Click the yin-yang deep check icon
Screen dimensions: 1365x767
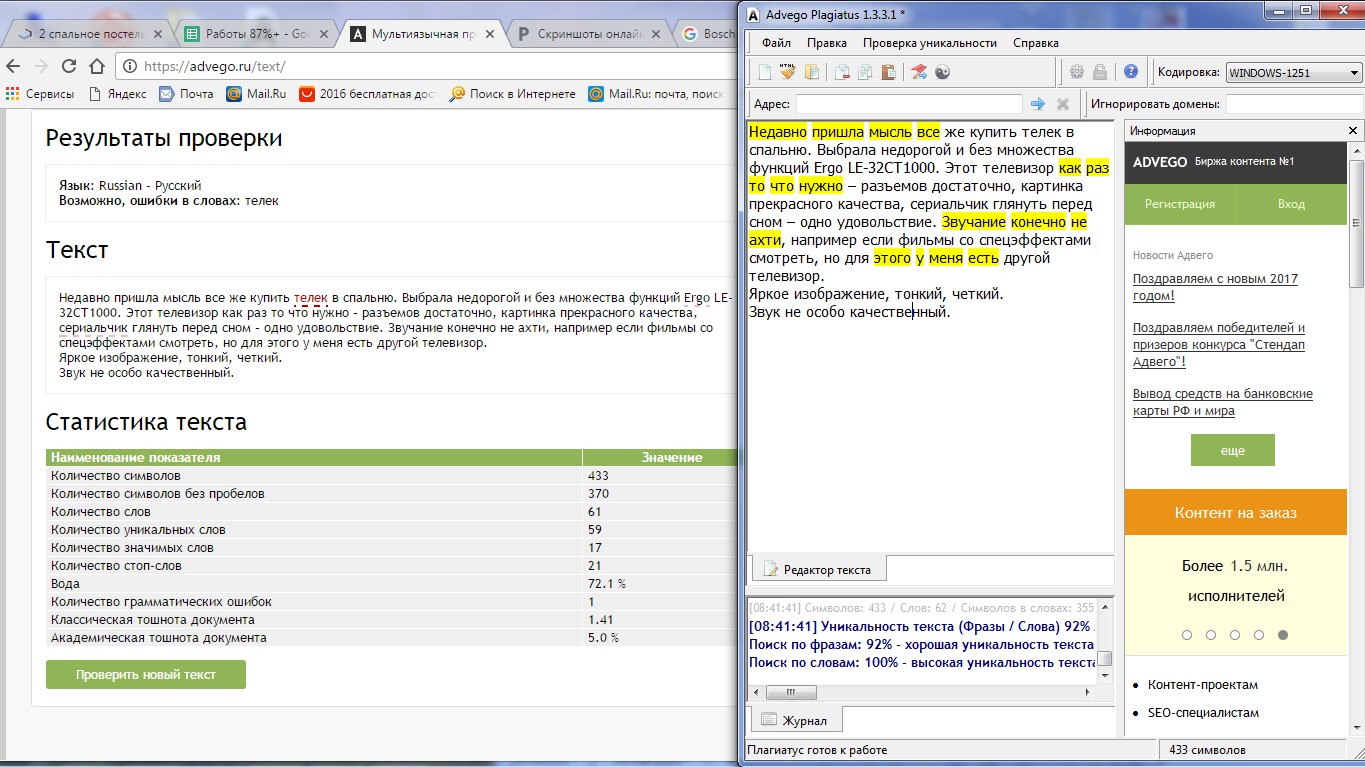(941, 72)
